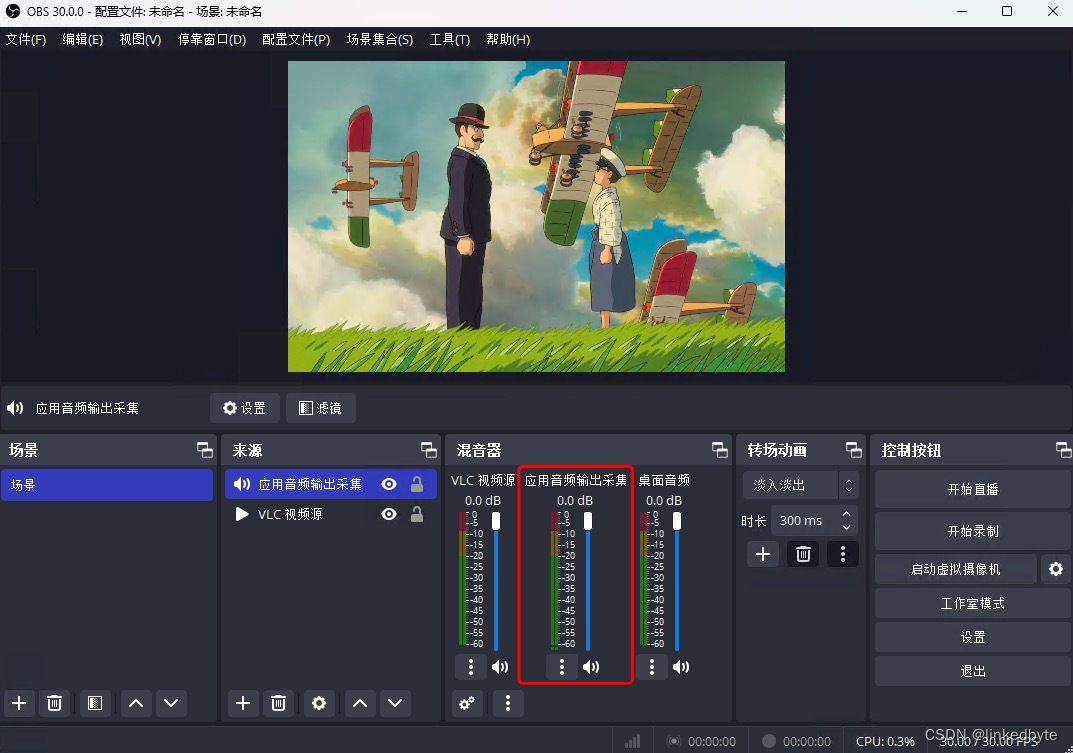This screenshot has width=1073, height=753.
Task: Undock the 控制按钮 panel
Action: (1063, 450)
